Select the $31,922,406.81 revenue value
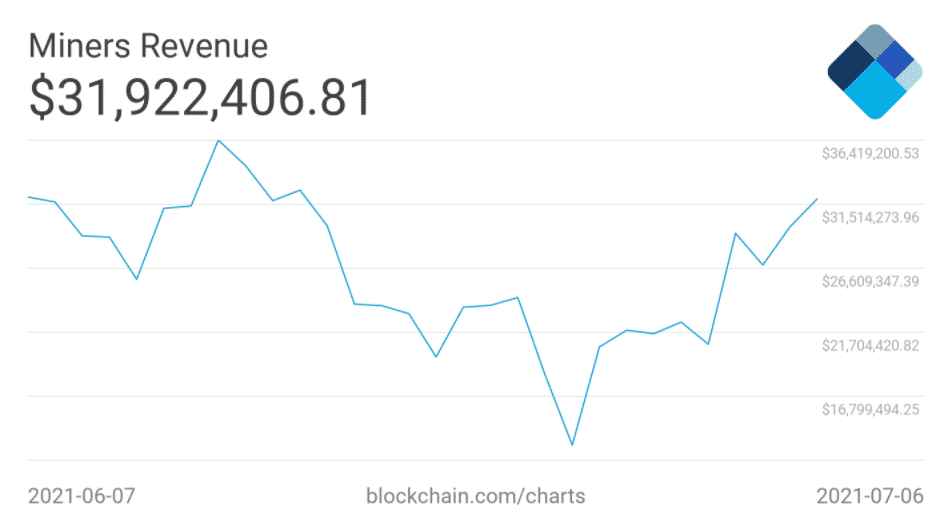The width and height of the screenshot is (951, 531). pos(201,97)
